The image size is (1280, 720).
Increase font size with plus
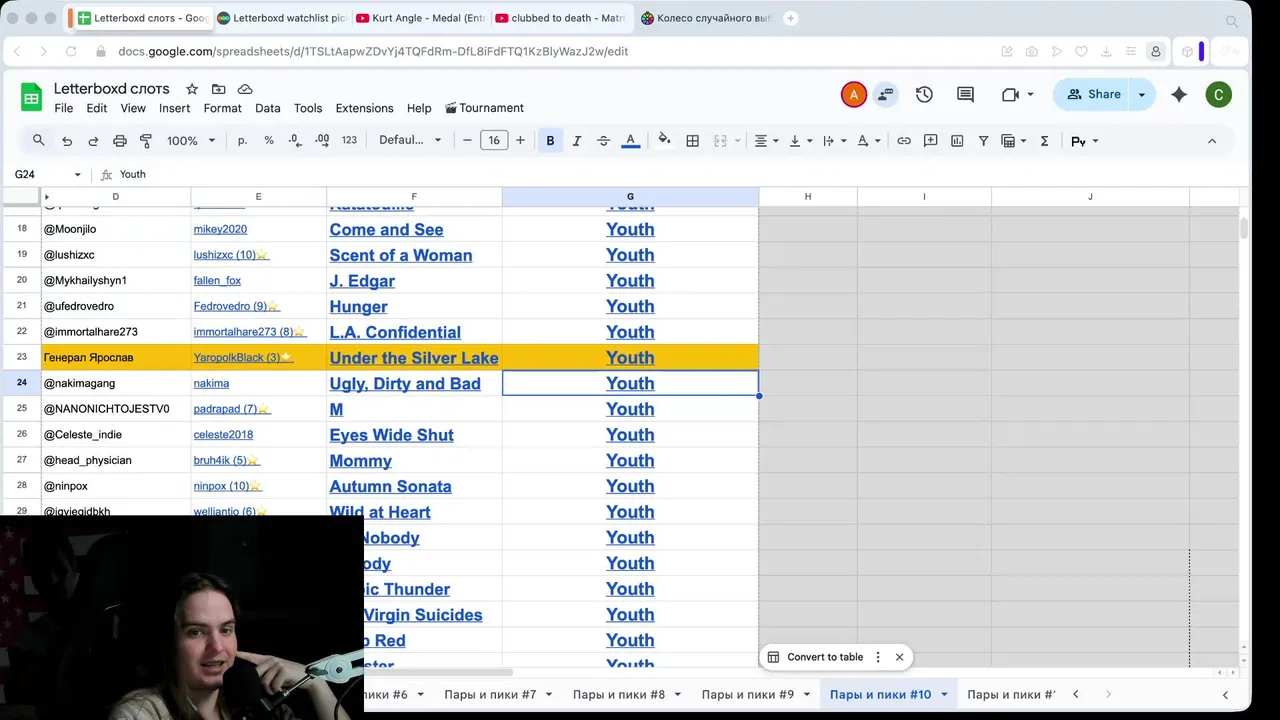pyautogui.click(x=520, y=141)
